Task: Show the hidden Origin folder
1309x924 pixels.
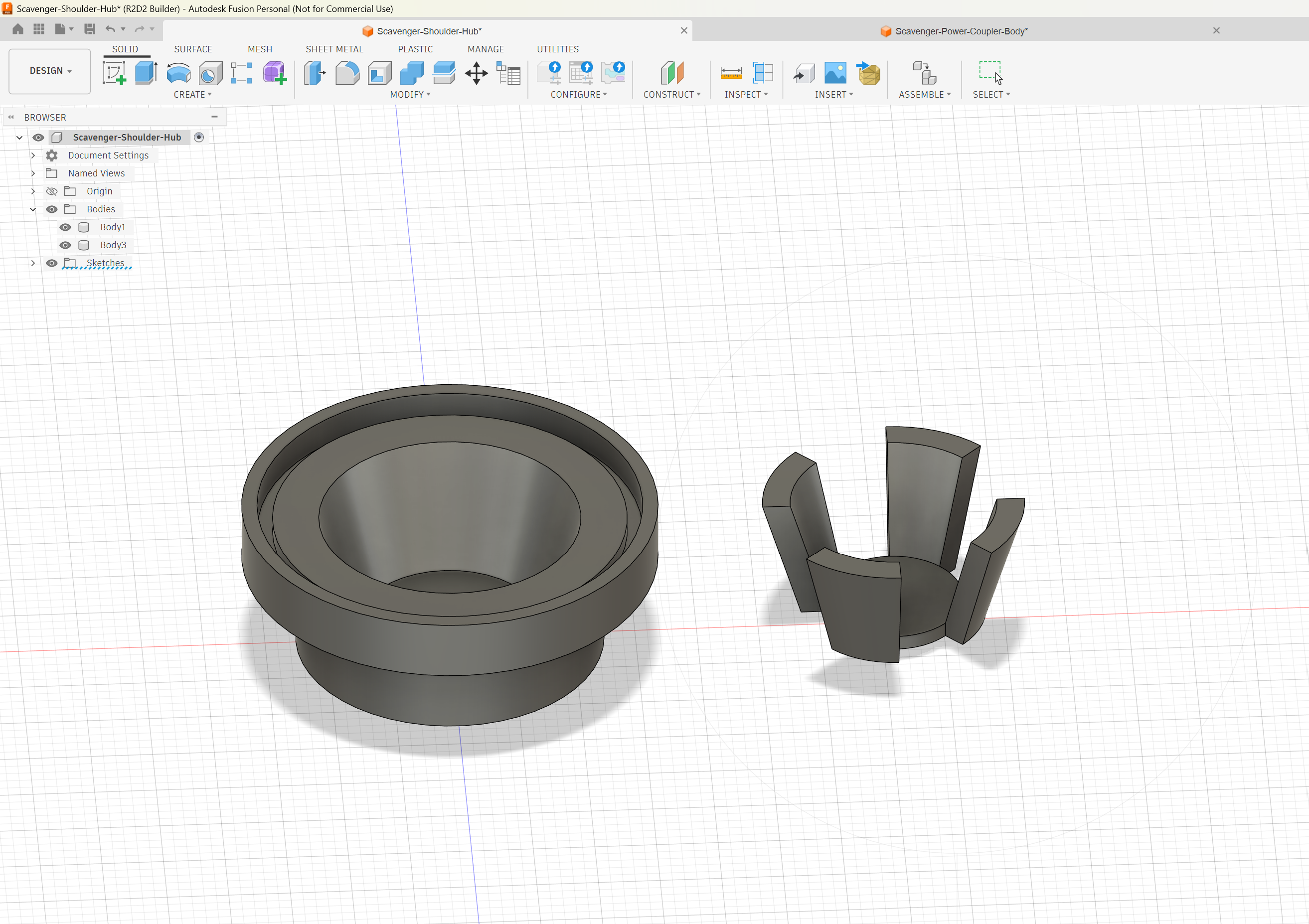Action: (x=52, y=191)
